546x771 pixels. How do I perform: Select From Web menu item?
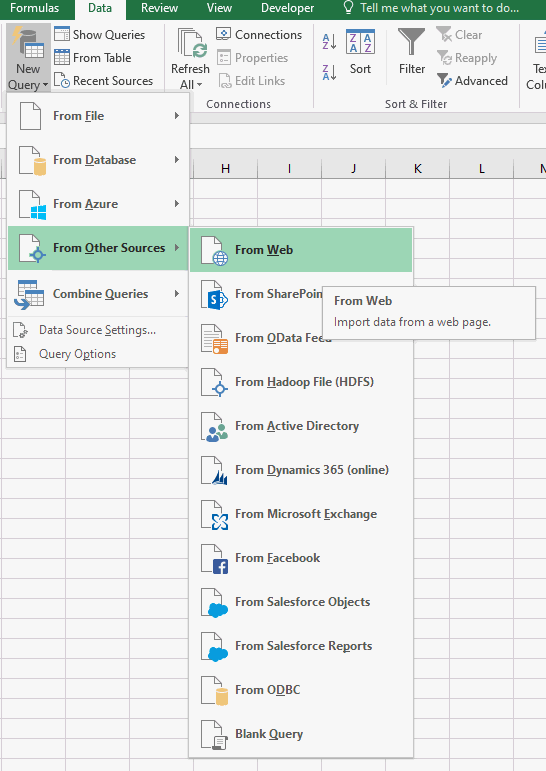301,250
